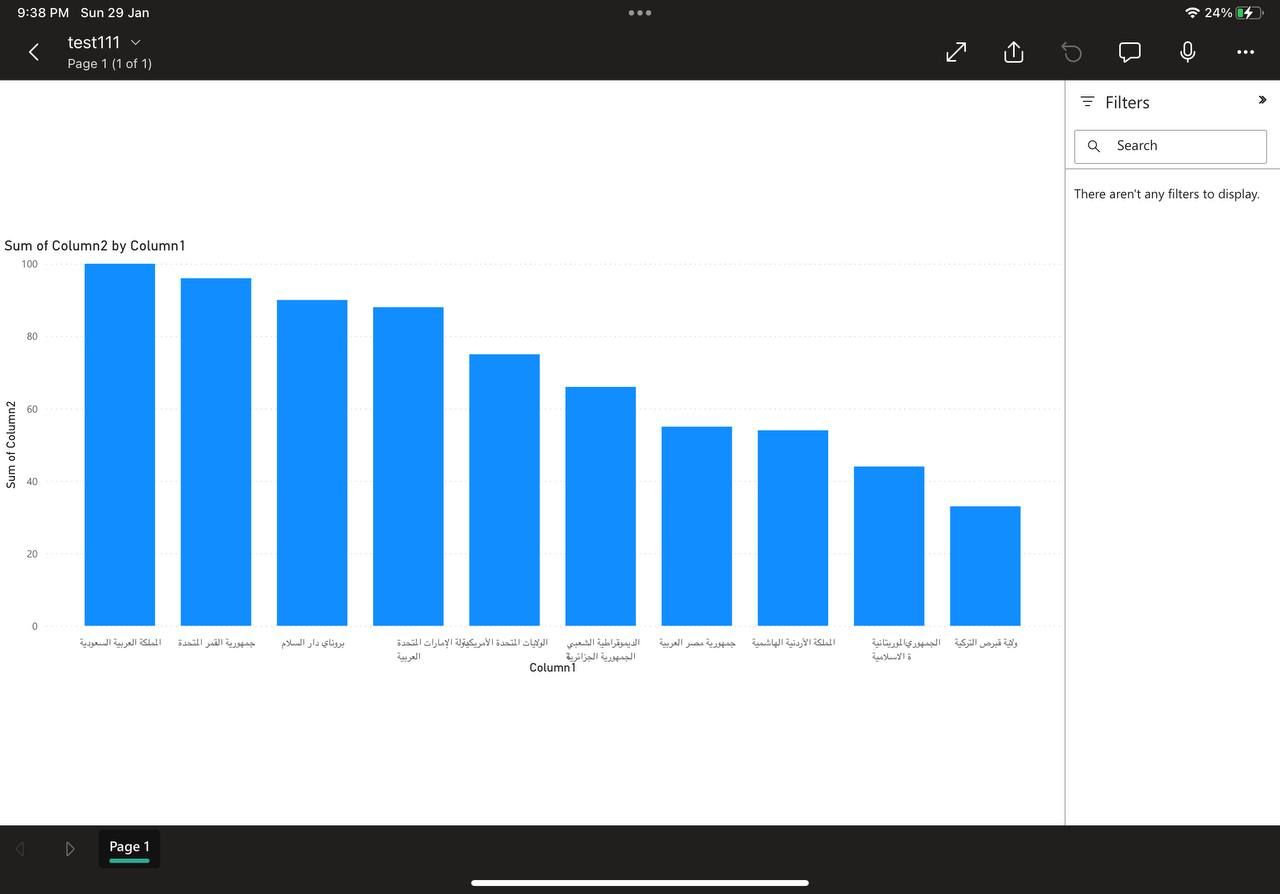Screen dimensions: 1280x894
Task: Tap the Sun 29 Jan date
Action: 115,13
